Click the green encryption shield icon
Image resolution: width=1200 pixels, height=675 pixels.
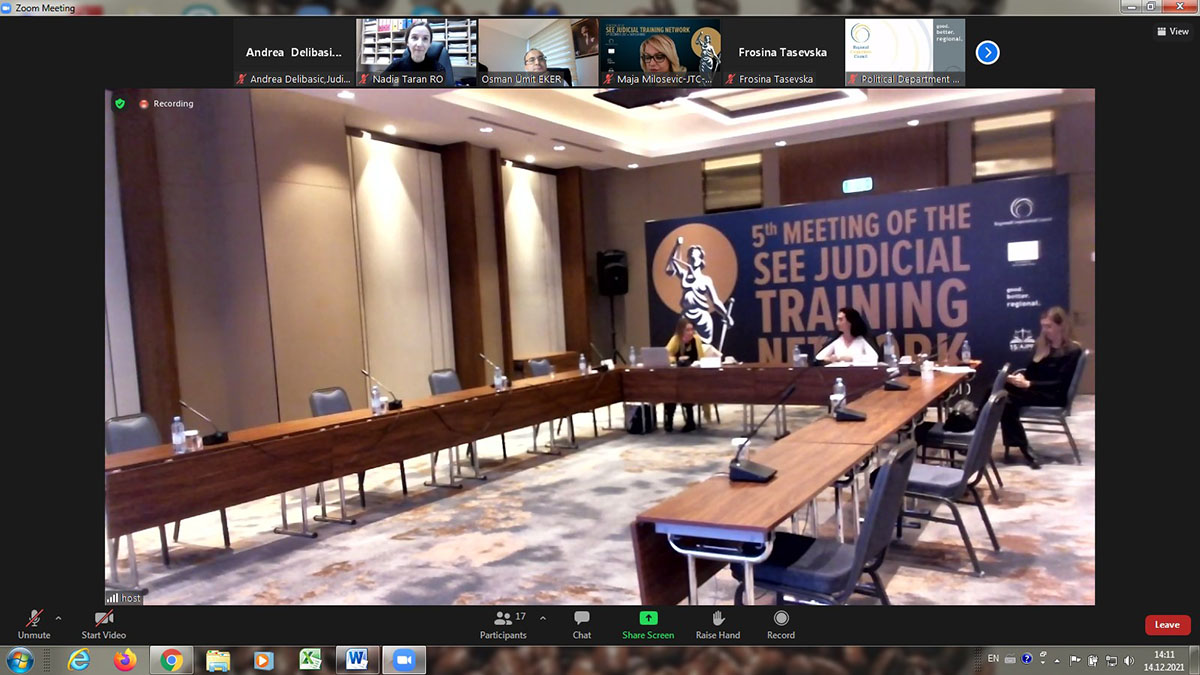(x=120, y=103)
